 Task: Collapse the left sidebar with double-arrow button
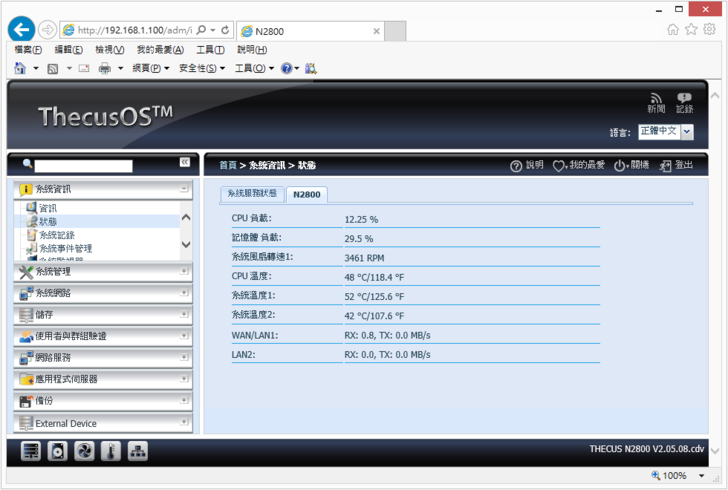[185, 162]
